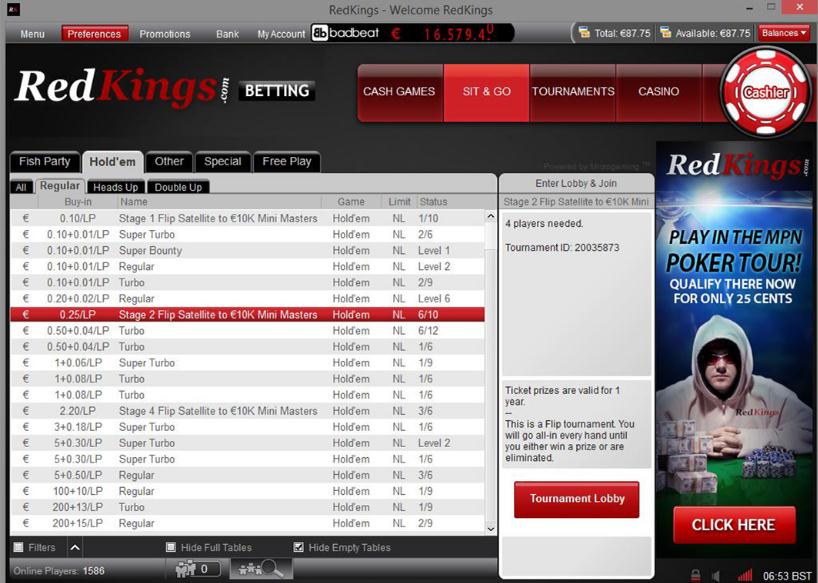
Task: Open the Balances dropdown
Action: pyautogui.click(x=783, y=33)
